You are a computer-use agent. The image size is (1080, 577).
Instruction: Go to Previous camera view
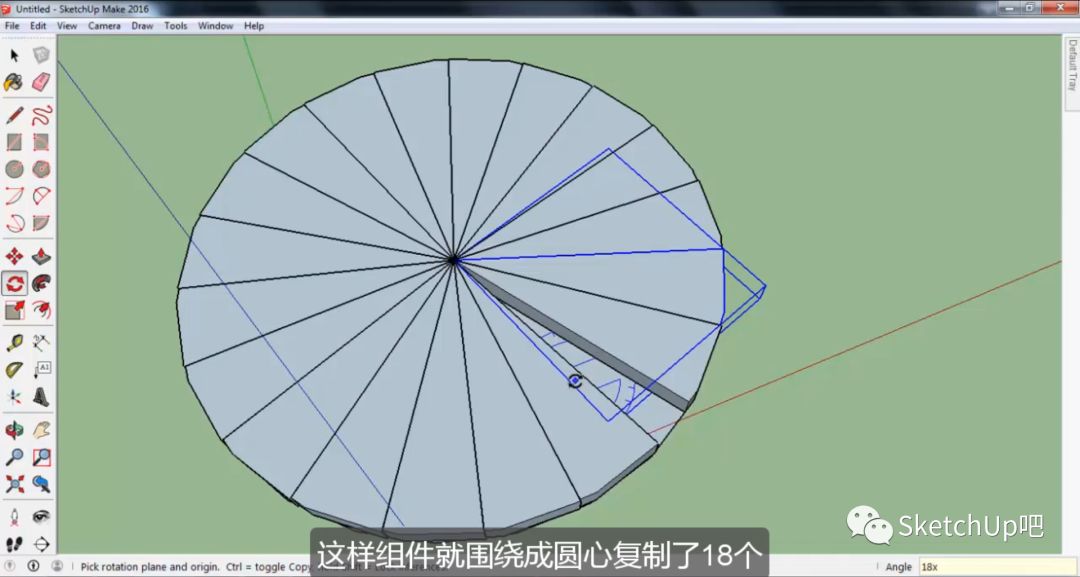41,484
